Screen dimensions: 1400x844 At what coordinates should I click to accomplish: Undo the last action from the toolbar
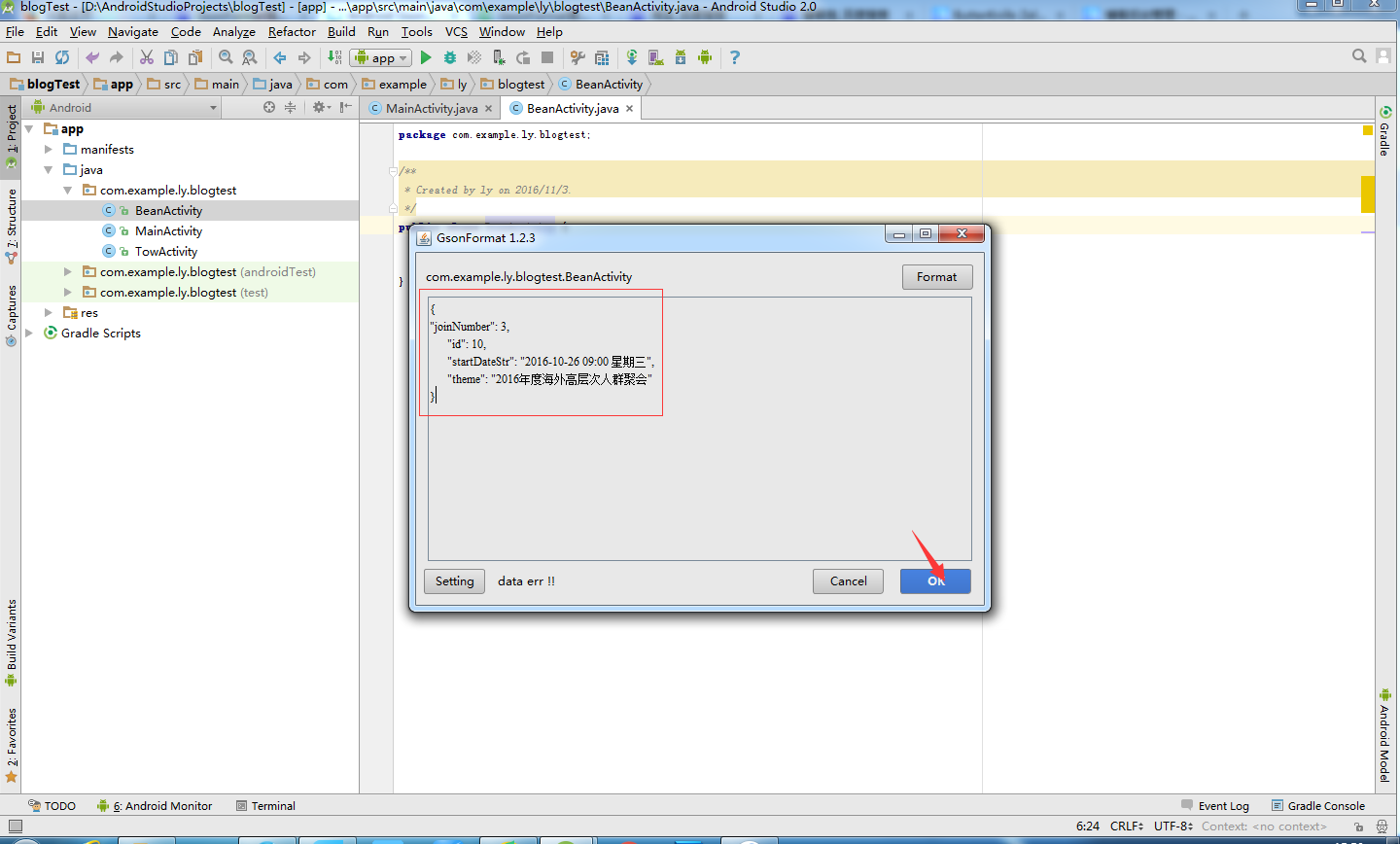click(x=92, y=57)
